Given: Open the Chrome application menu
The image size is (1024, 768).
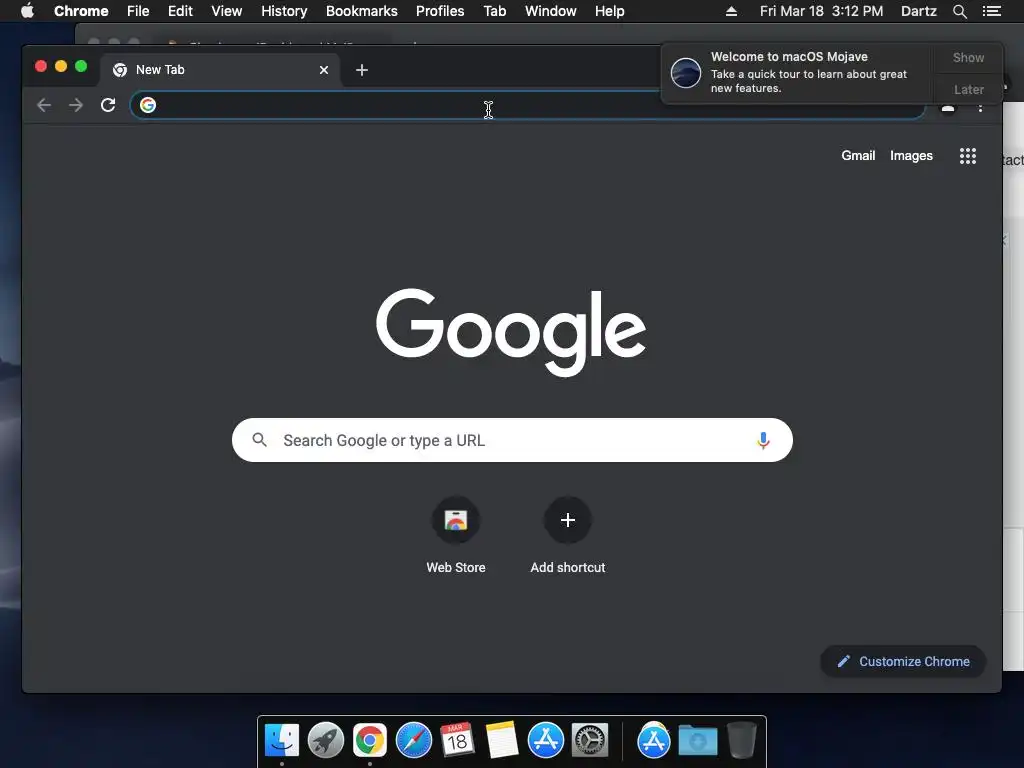Looking at the screenshot, I should pyautogui.click(x=81, y=11).
